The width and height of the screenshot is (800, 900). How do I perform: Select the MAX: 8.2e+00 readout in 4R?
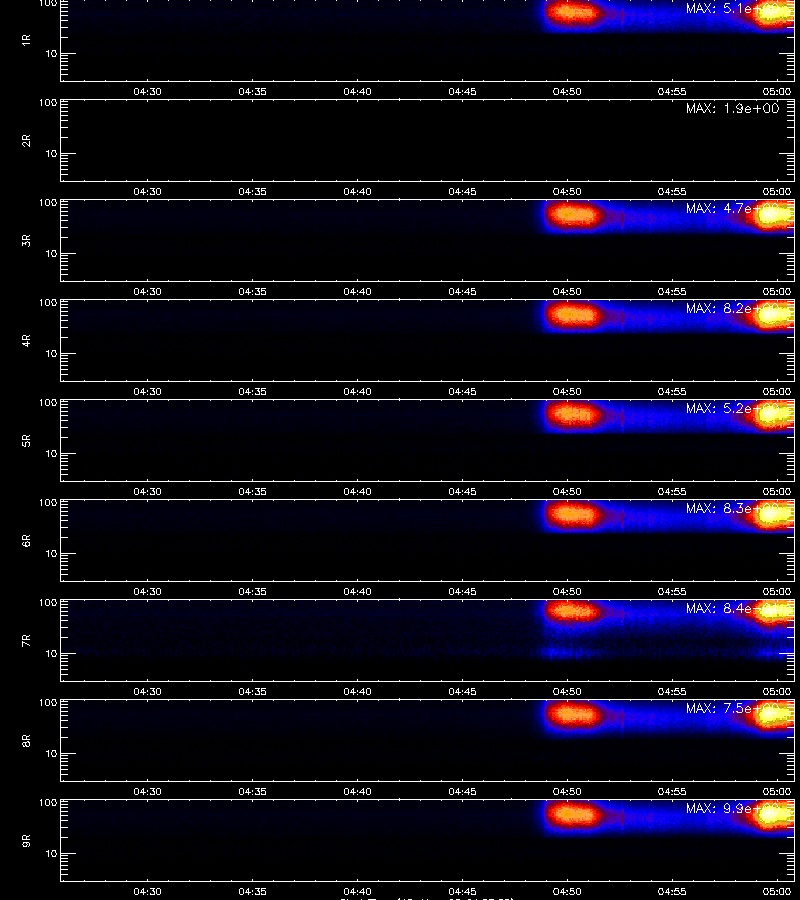tap(733, 308)
